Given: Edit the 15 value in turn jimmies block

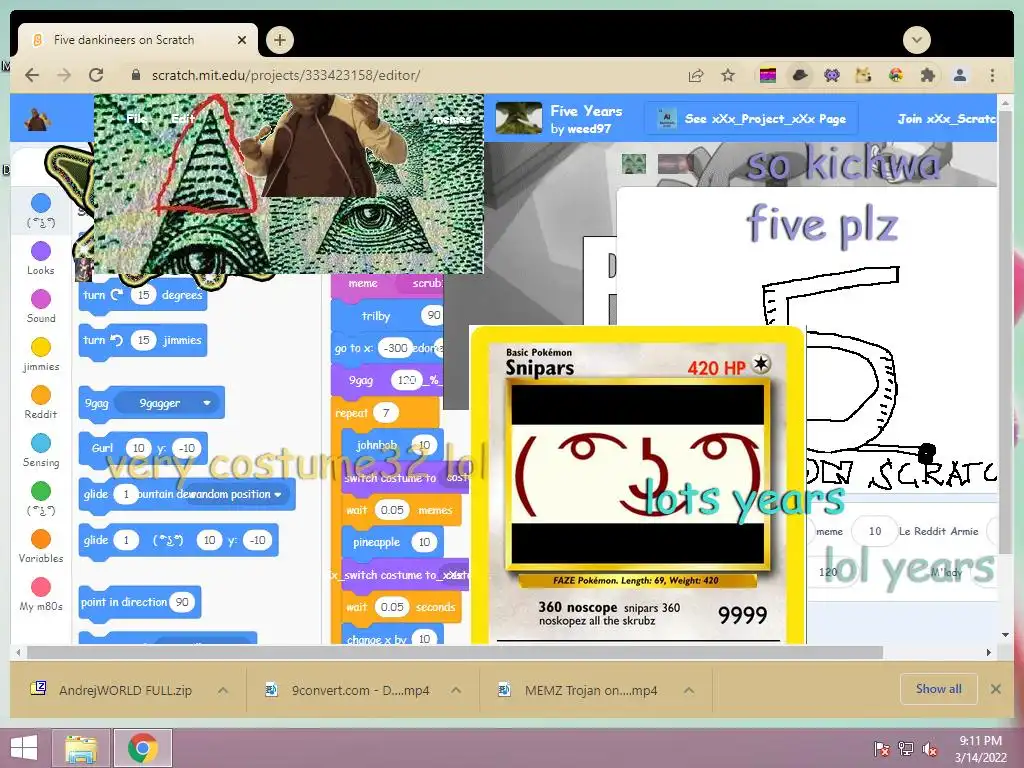Looking at the screenshot, I should click(x=143, y=340).
